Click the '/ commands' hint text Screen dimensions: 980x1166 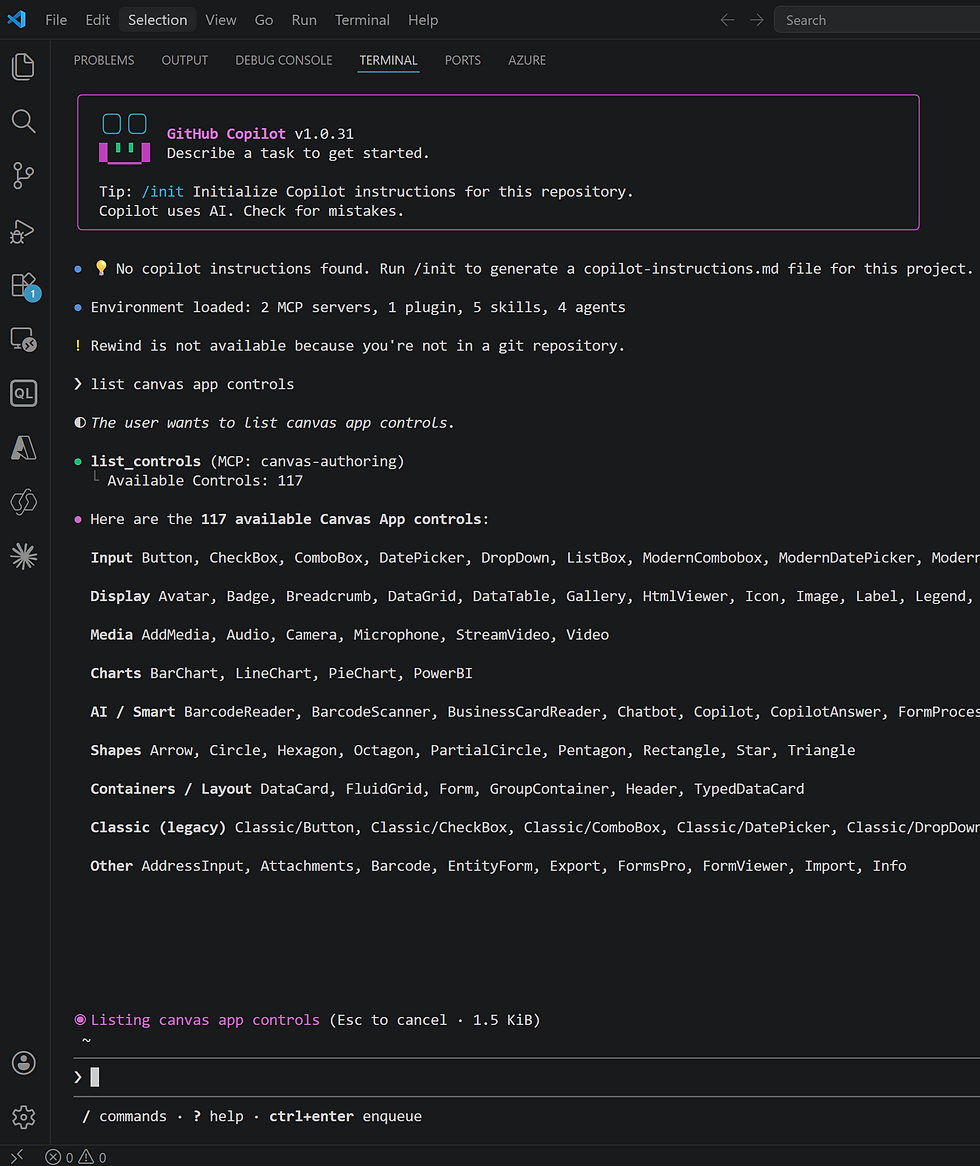pyautogui.click(x=124, y=1117)
